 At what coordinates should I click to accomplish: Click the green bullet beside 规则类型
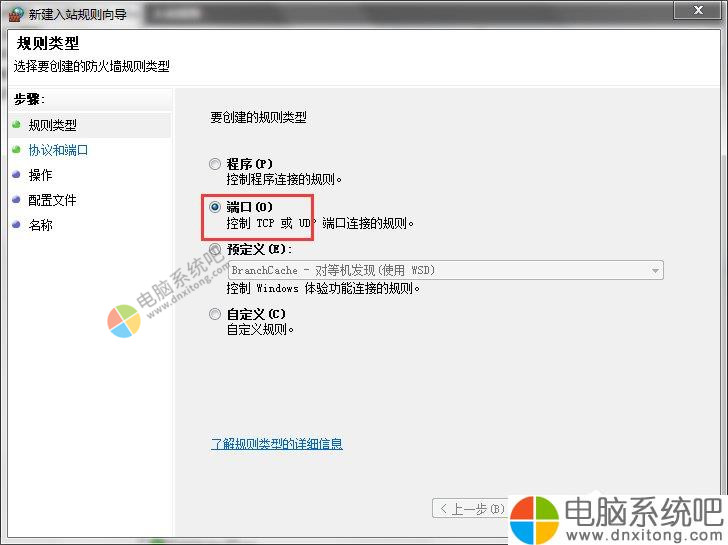click(x=16, y=124)
